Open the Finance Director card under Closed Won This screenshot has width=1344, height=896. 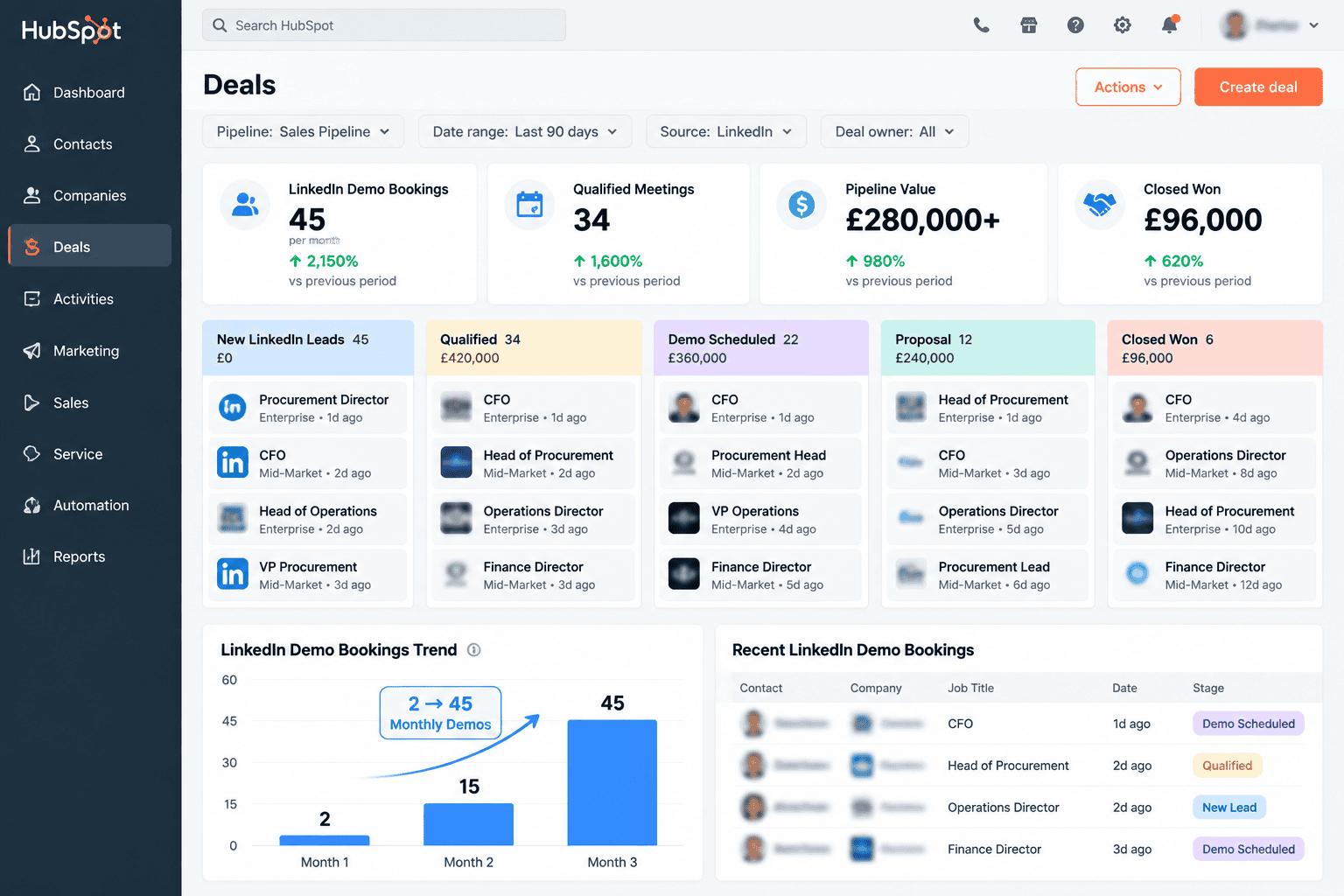point(1214,575)
